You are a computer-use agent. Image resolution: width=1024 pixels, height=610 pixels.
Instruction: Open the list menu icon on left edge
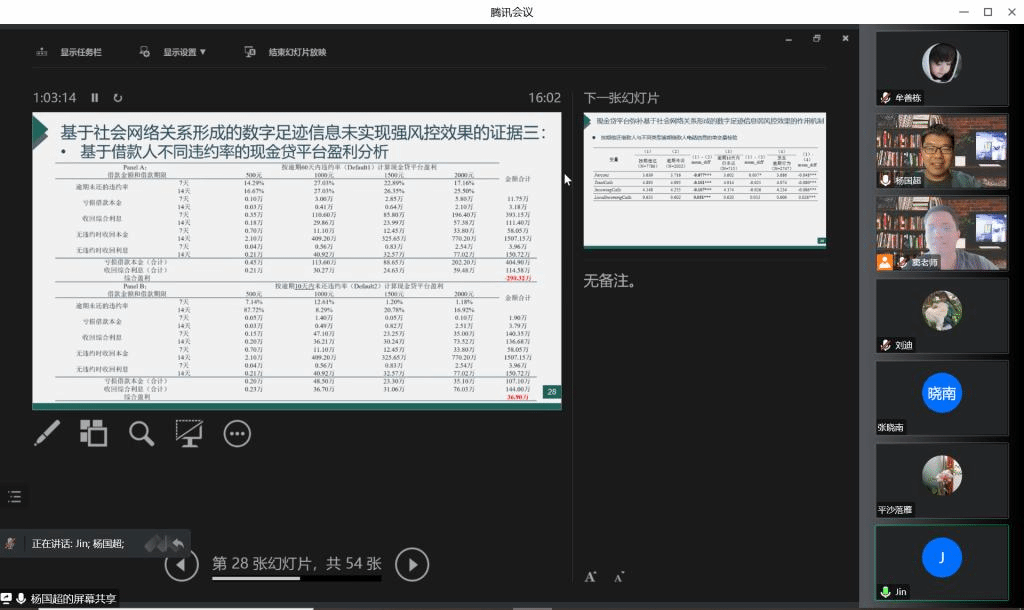pyautogui.click(x=14, y=496)
